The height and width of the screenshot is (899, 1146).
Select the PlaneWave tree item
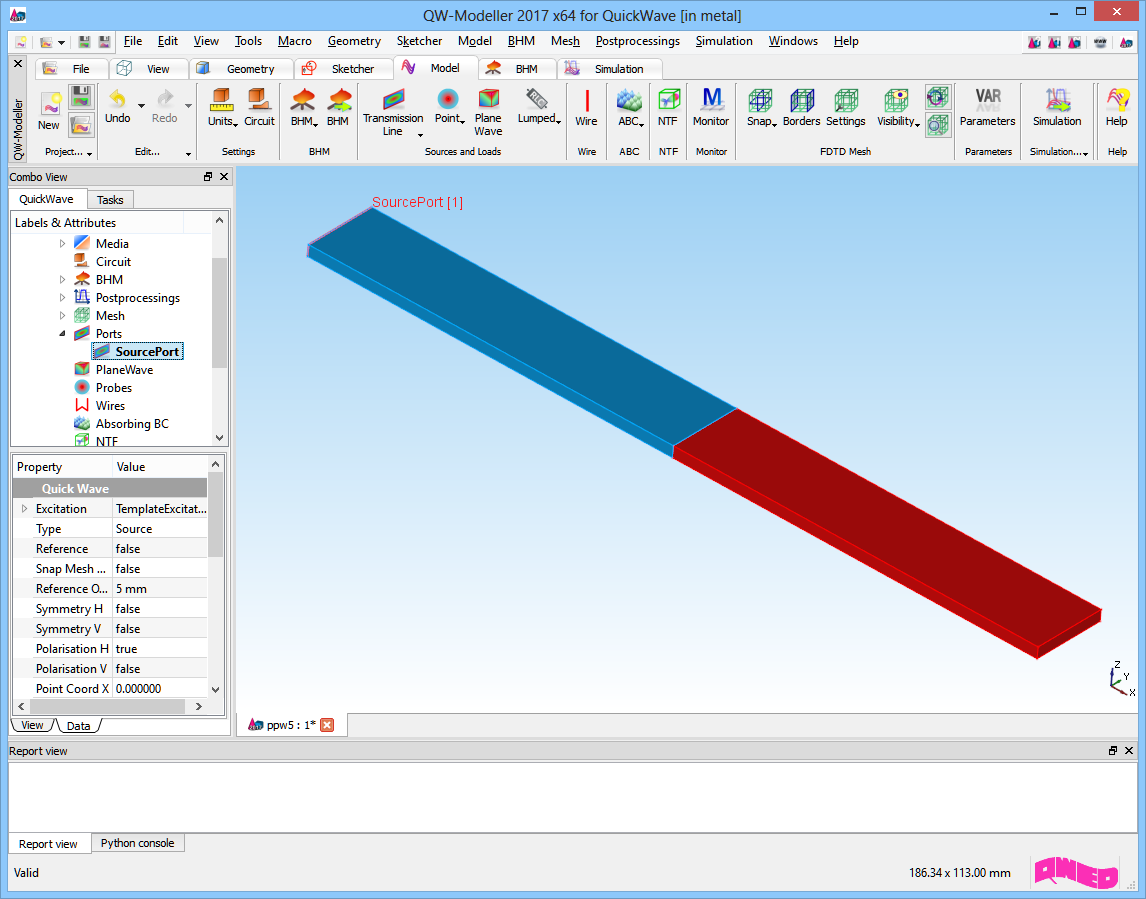(114, 370)
